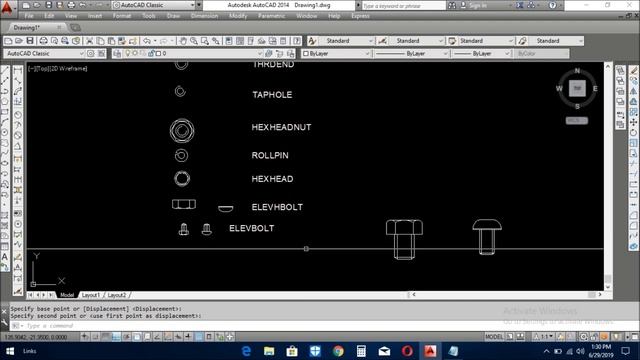Create a new drawing with QNew icon
The width and height of the screenshot is (640, 360).
pos(8,41)
